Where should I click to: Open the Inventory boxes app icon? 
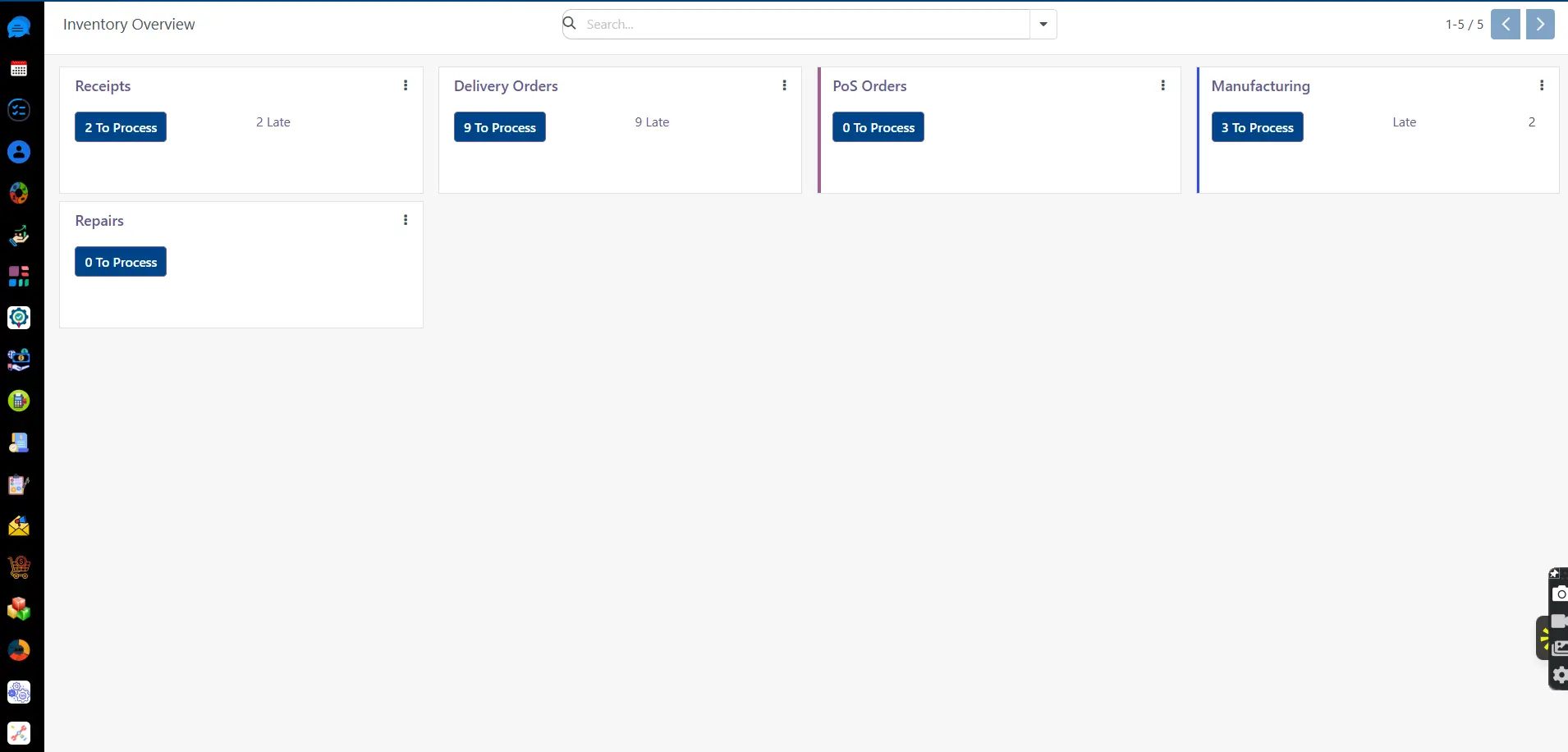click(x=18, y=609)
